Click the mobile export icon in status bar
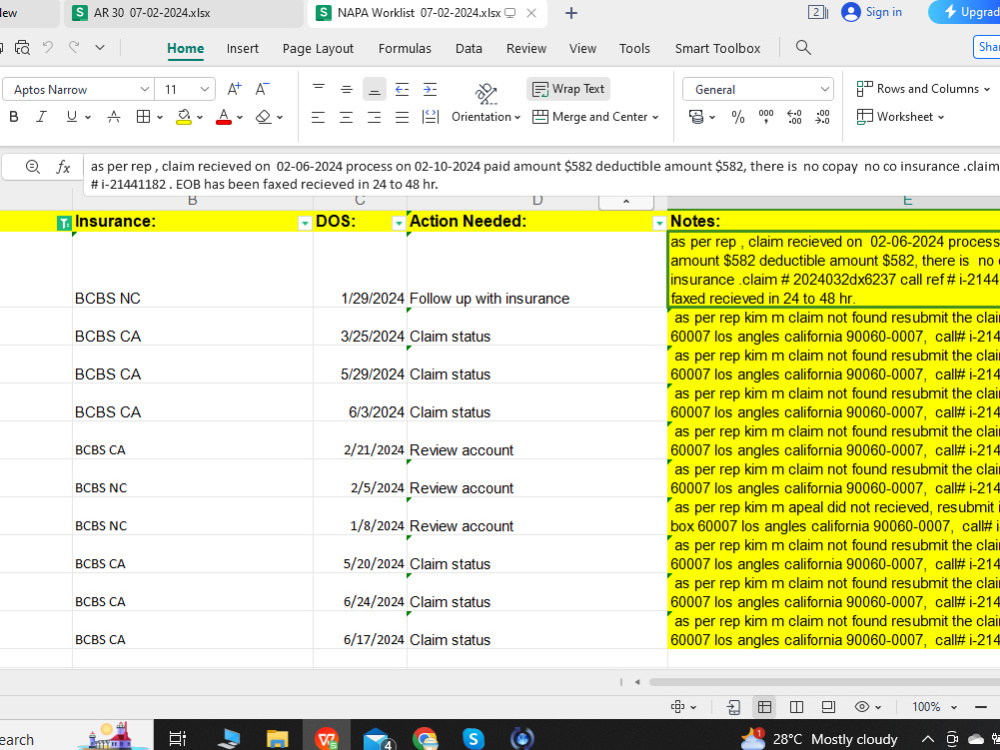1000x750 pixels. pos(733,707)
